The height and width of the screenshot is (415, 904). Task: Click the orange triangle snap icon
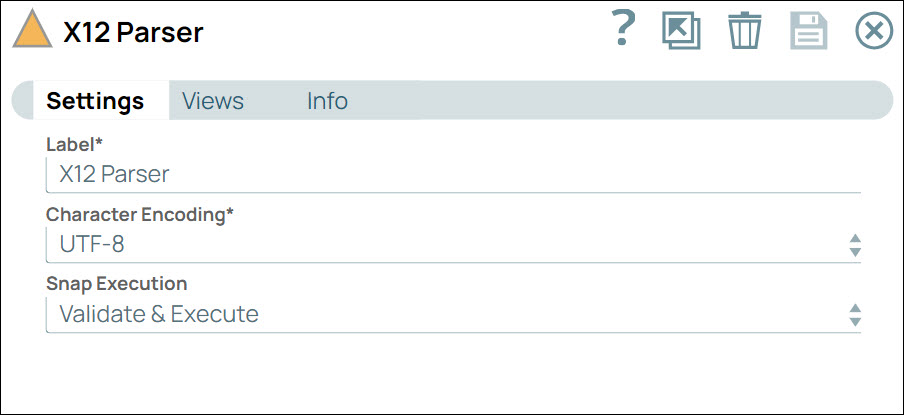click(32, 31)
